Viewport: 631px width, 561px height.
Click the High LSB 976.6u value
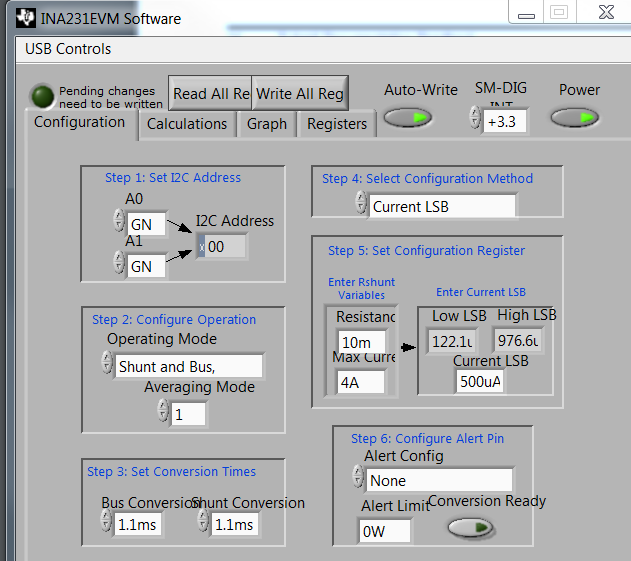[x=518, y=340]
